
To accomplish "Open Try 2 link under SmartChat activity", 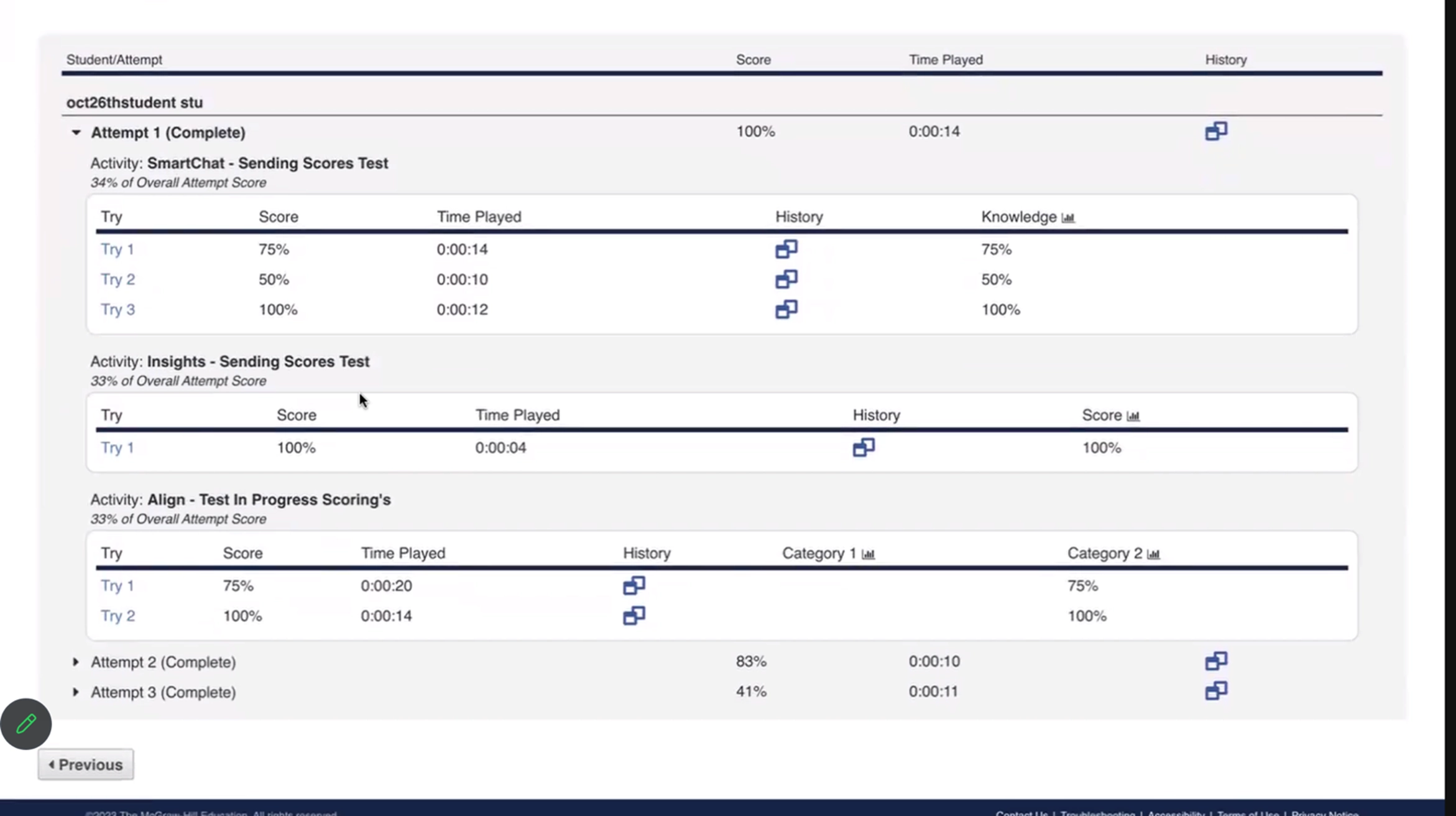I will pos(117,279).
